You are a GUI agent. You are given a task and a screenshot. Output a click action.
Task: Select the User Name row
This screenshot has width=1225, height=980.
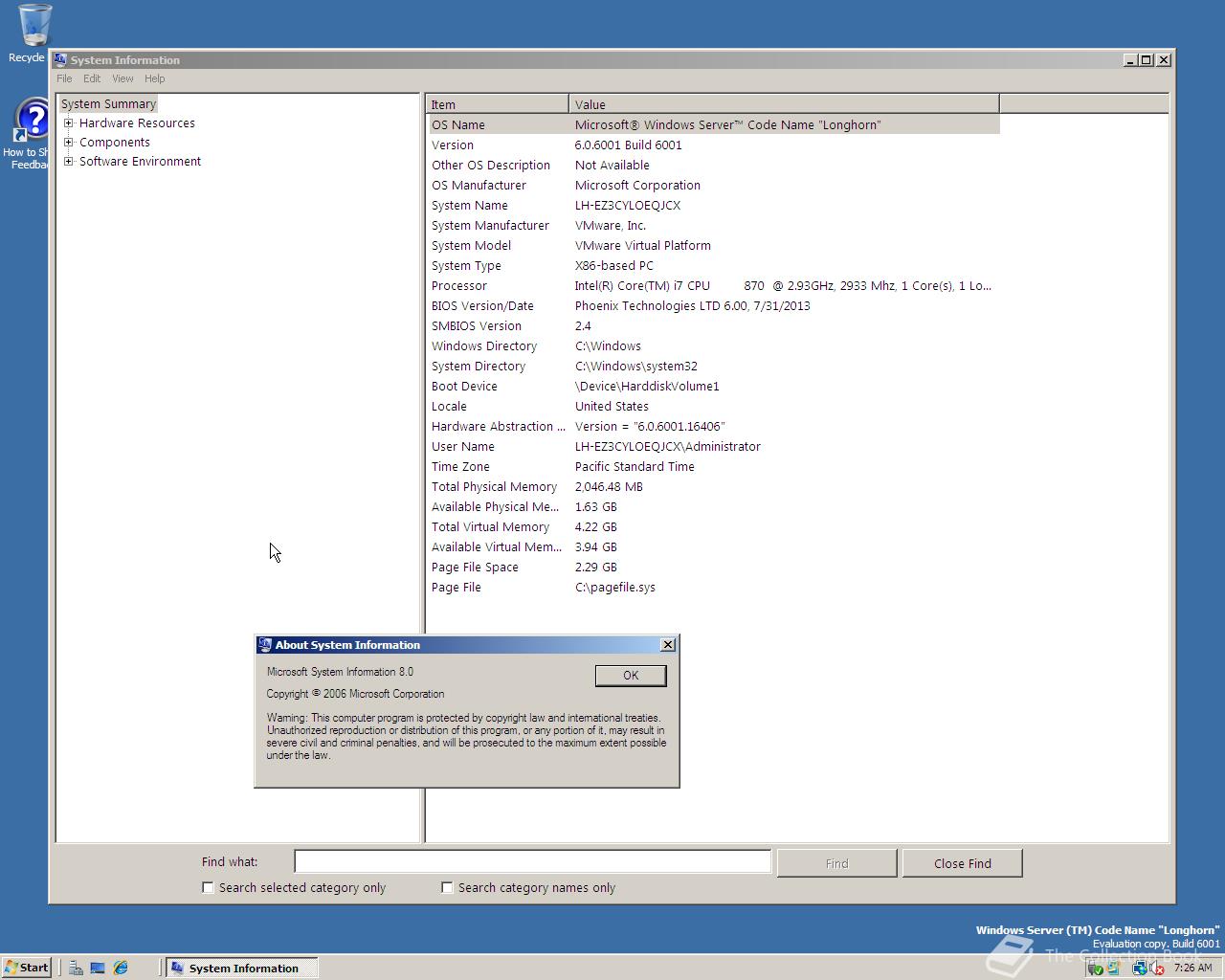tap(713, 446)
